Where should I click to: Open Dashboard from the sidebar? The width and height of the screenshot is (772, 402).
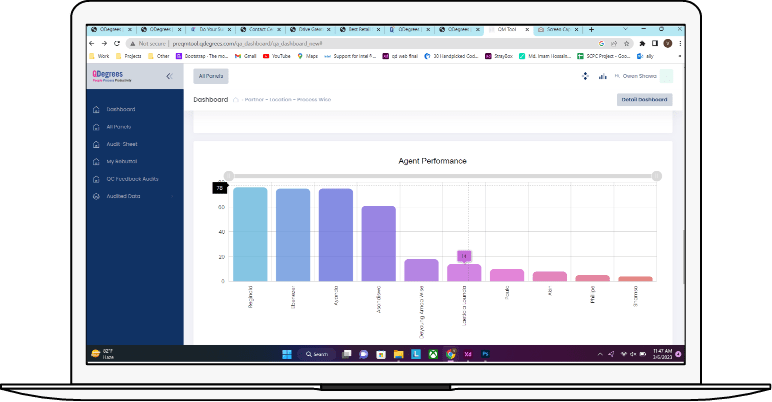(x=120, y=109)
